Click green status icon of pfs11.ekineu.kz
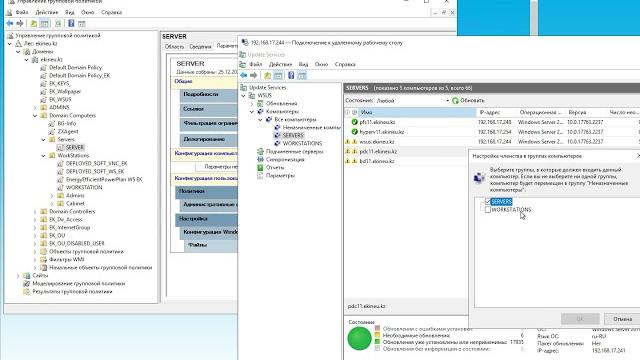Viewport: 640px width, 360px height. pyautogui.click(x=354, y=122)
